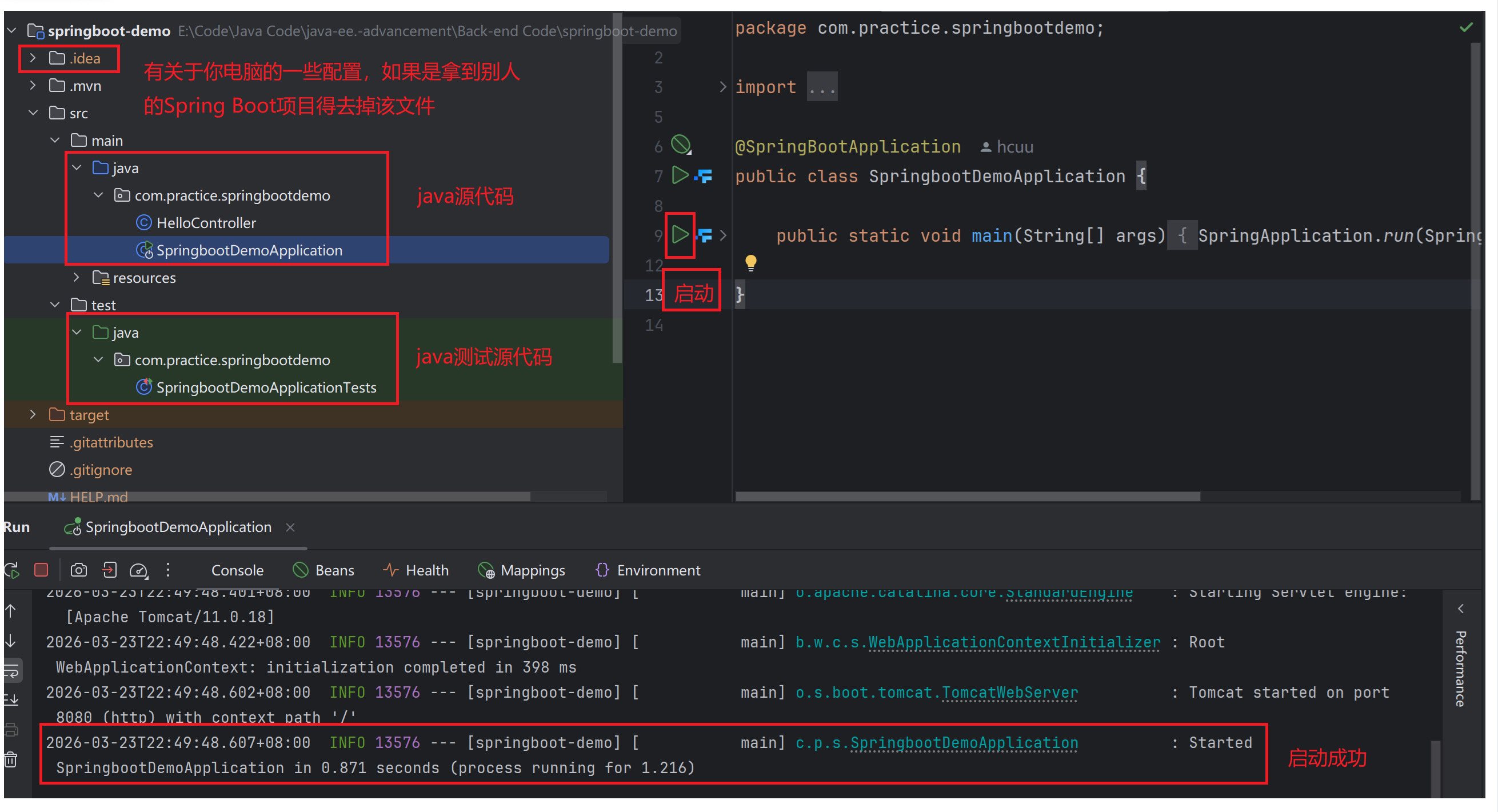Click the Rerun SpringbootDemoApplication icon
Viewport: 1498px width, 812px height.
(x=11, y=570)
